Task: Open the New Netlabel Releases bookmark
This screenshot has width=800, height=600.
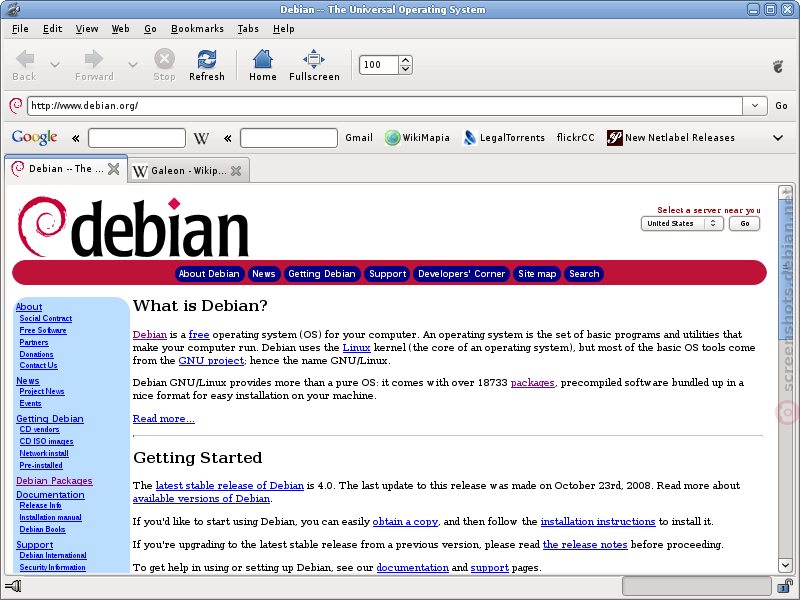Action: coord(671,138)
